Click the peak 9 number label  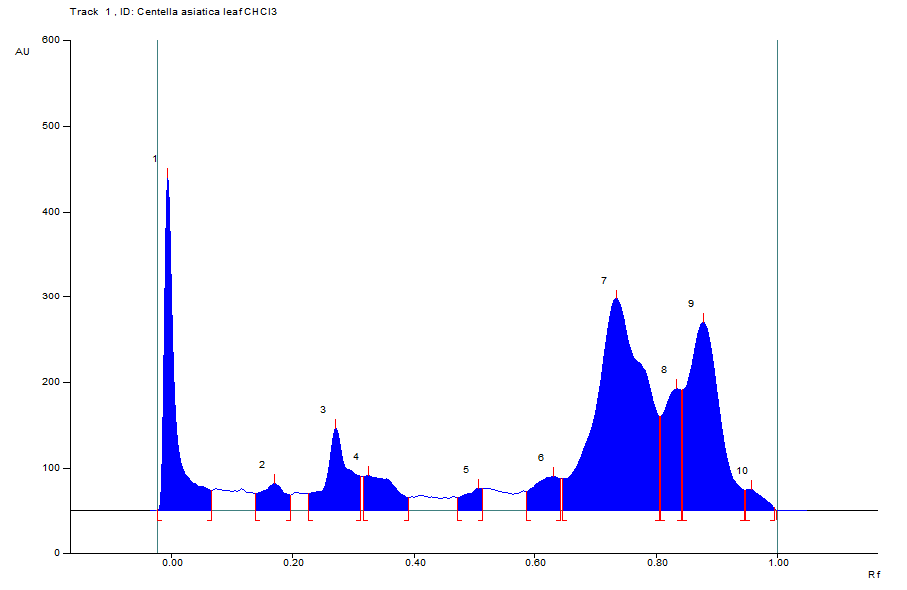click(690, 303)
